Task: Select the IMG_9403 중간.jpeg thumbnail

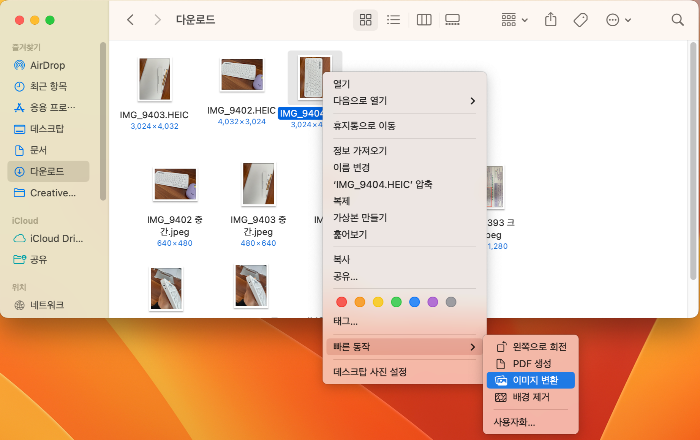Action: (258, 184)
